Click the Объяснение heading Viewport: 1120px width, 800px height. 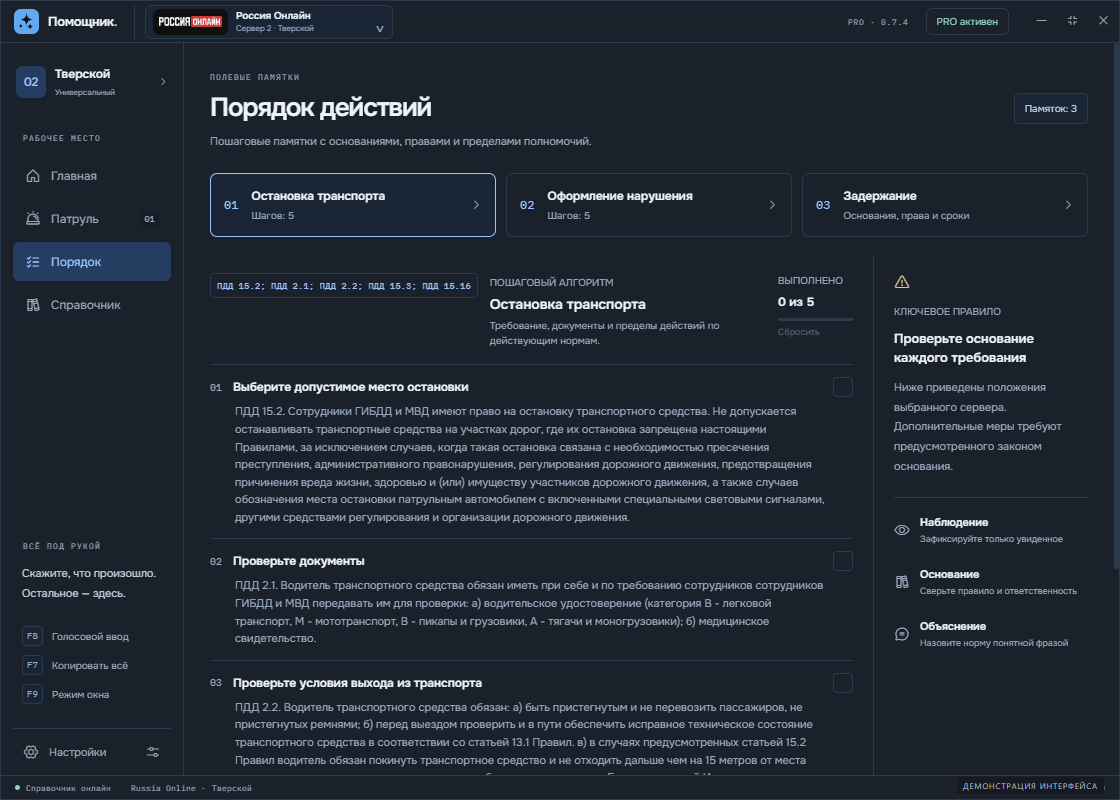pyautogui.click(x=953, y=626)
